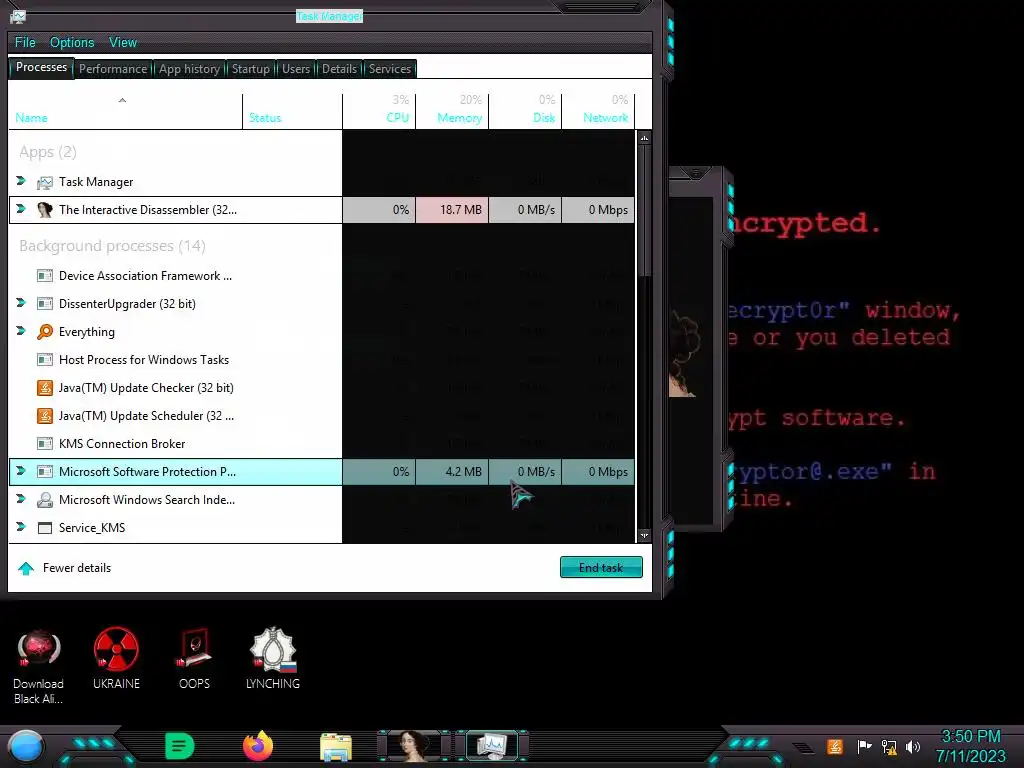Click KMS Connection Broker icon
This screenshot has width=1024, height=768.
[x=44, y=444]
